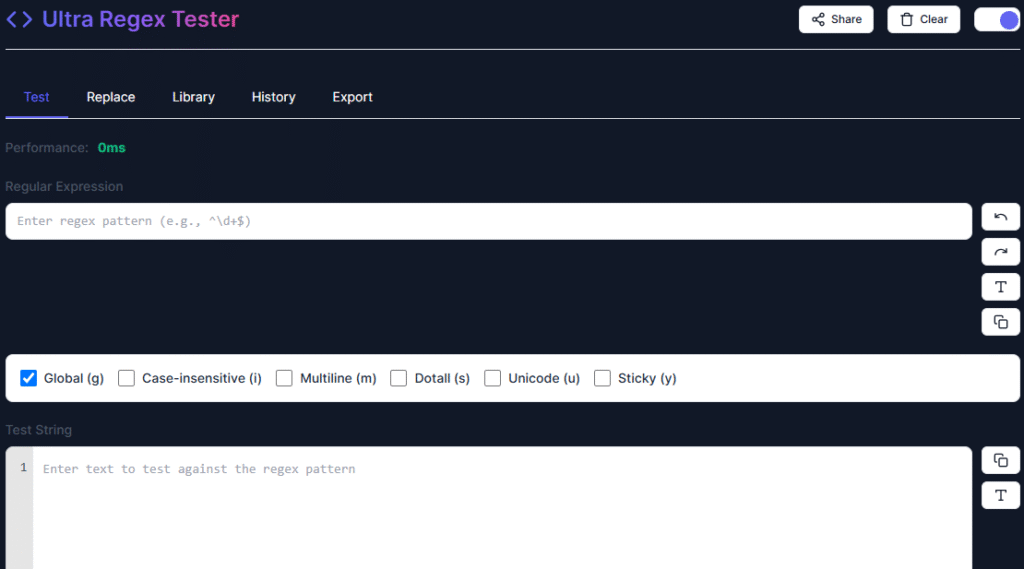
Task: Enable the Multiline (m) flag
Action: [284, 378]
